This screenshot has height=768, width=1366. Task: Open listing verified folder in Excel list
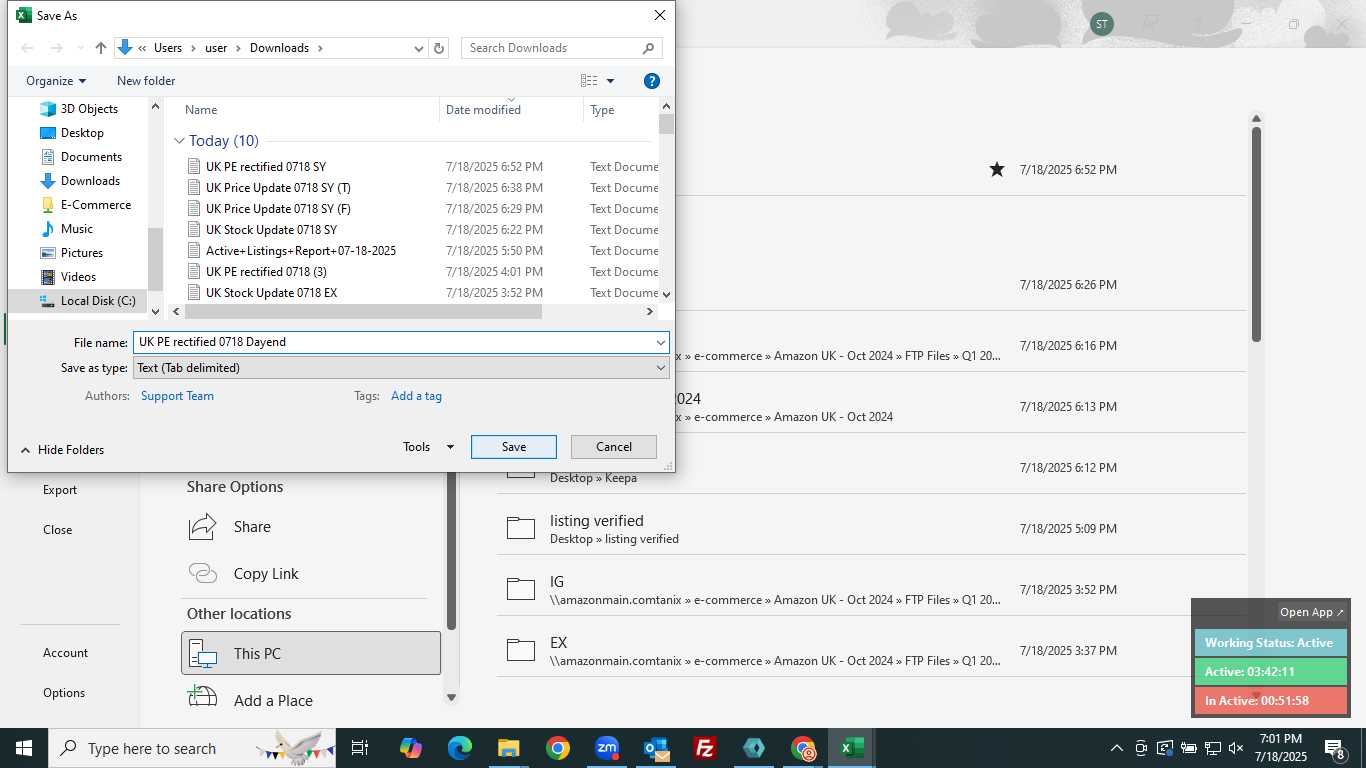871,529
